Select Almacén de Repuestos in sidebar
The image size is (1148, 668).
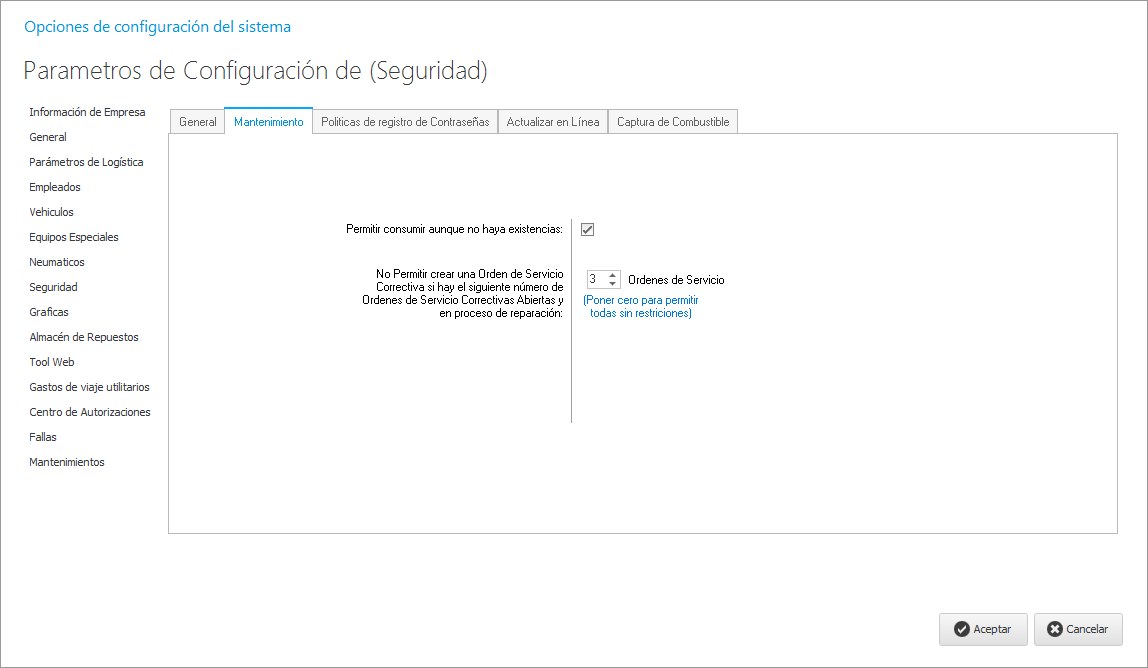(84, 337)
